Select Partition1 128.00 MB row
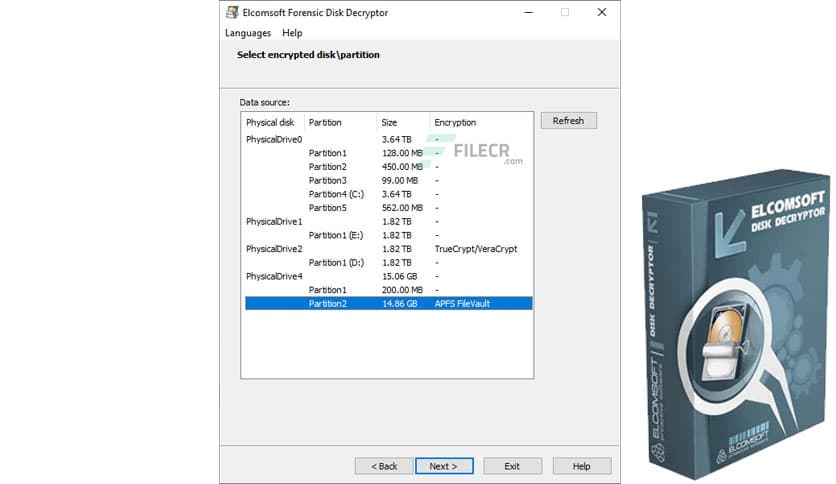836x484 pixels. [x=389, y=153]
